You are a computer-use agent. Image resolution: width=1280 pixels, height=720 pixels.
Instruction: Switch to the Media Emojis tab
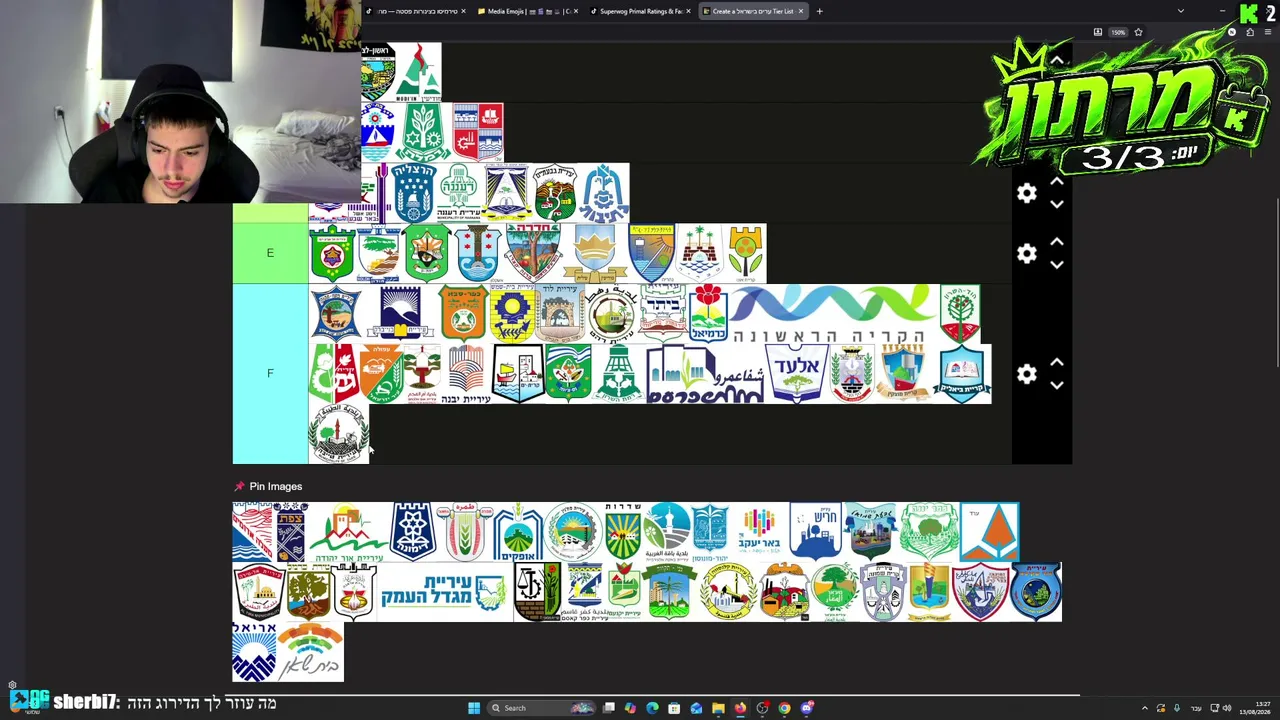click(x=526, y=11)
